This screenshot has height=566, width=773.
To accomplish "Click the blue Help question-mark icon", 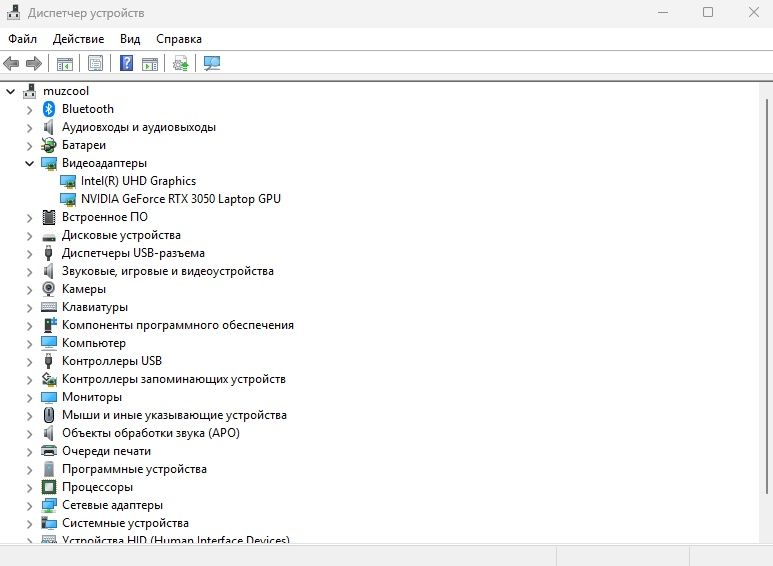I will pos(126,63).
